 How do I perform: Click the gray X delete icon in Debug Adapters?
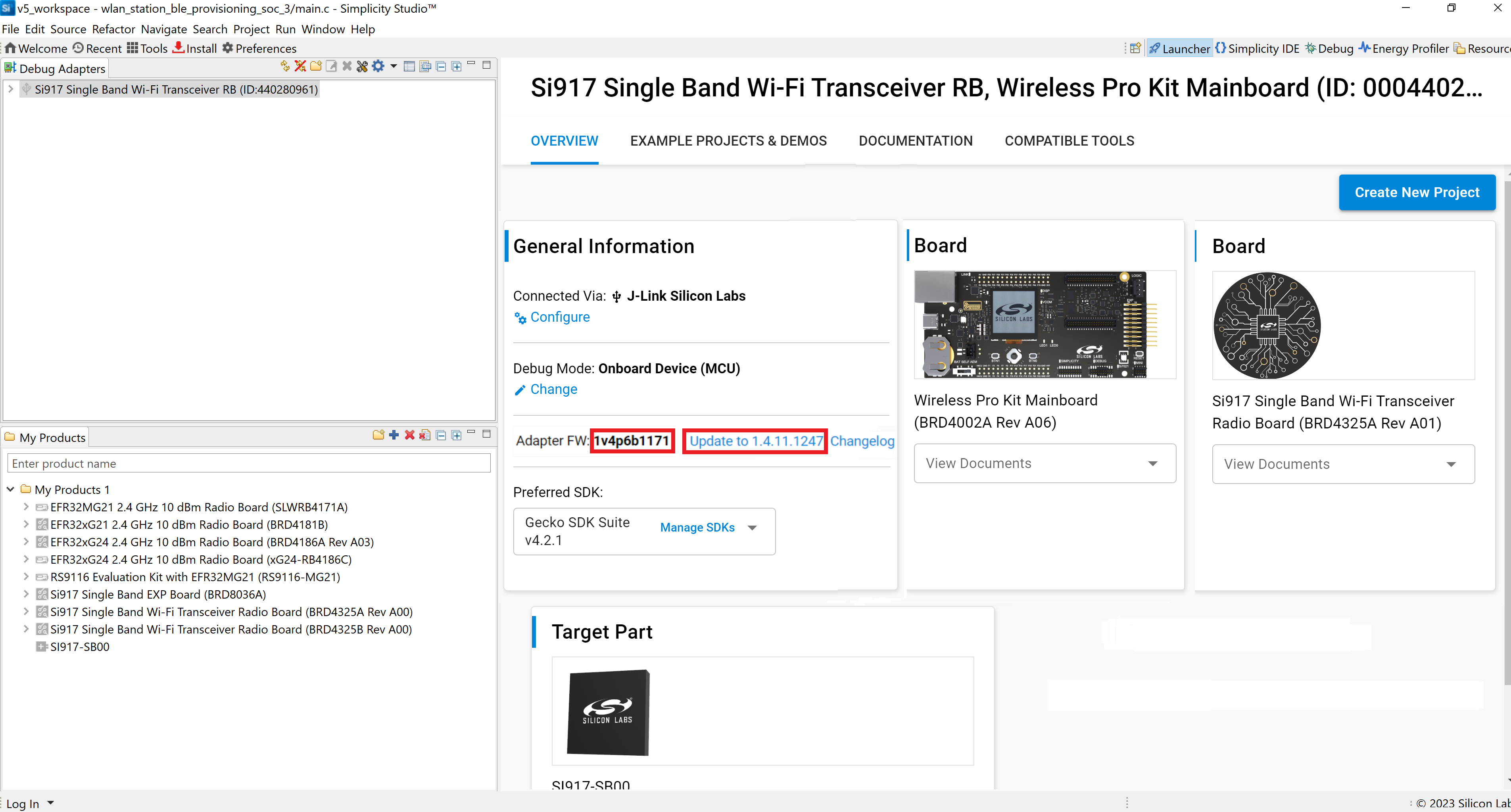[x=347, y=66]
